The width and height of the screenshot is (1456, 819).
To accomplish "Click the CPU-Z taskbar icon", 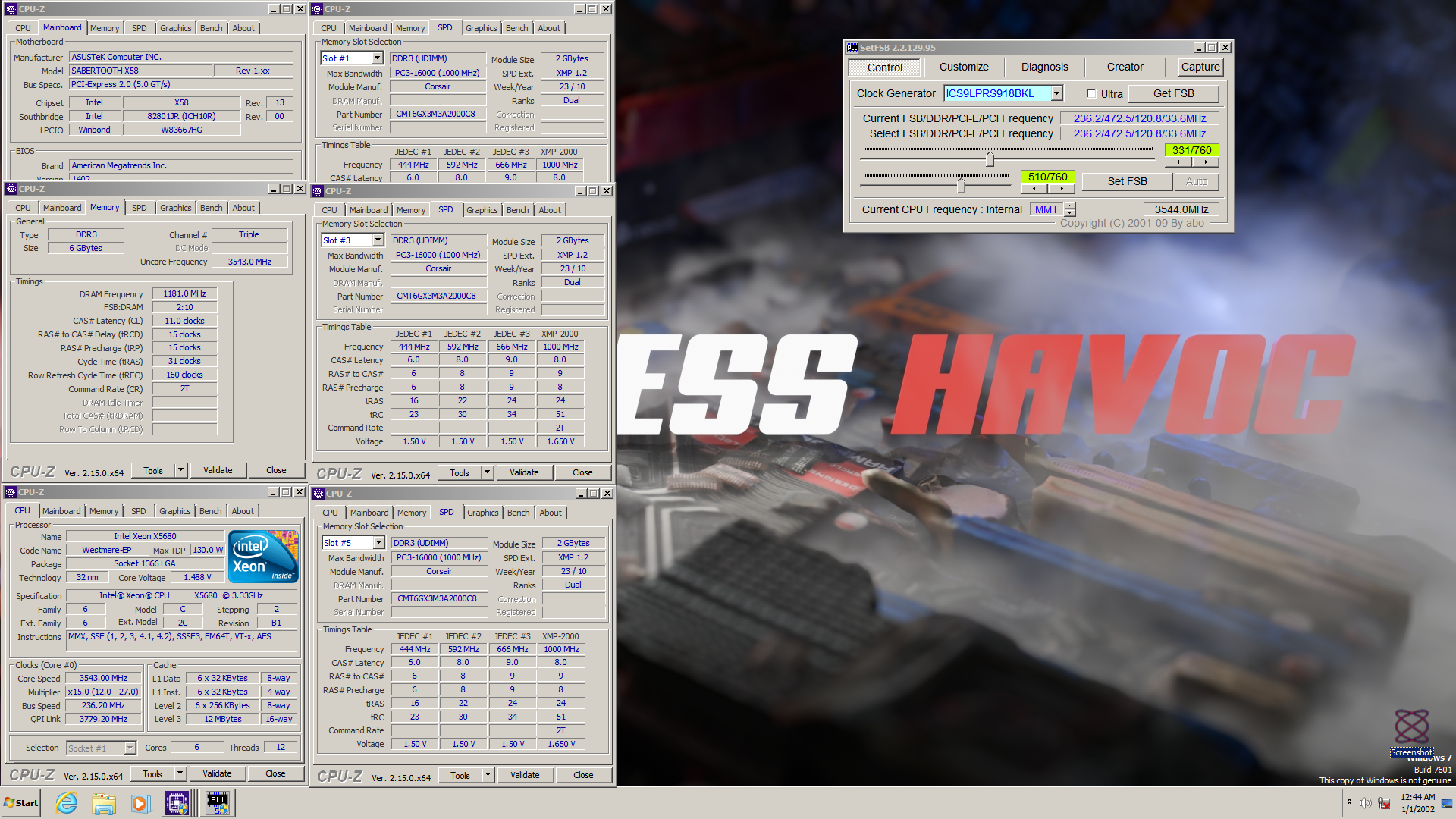I will [177, 802].
